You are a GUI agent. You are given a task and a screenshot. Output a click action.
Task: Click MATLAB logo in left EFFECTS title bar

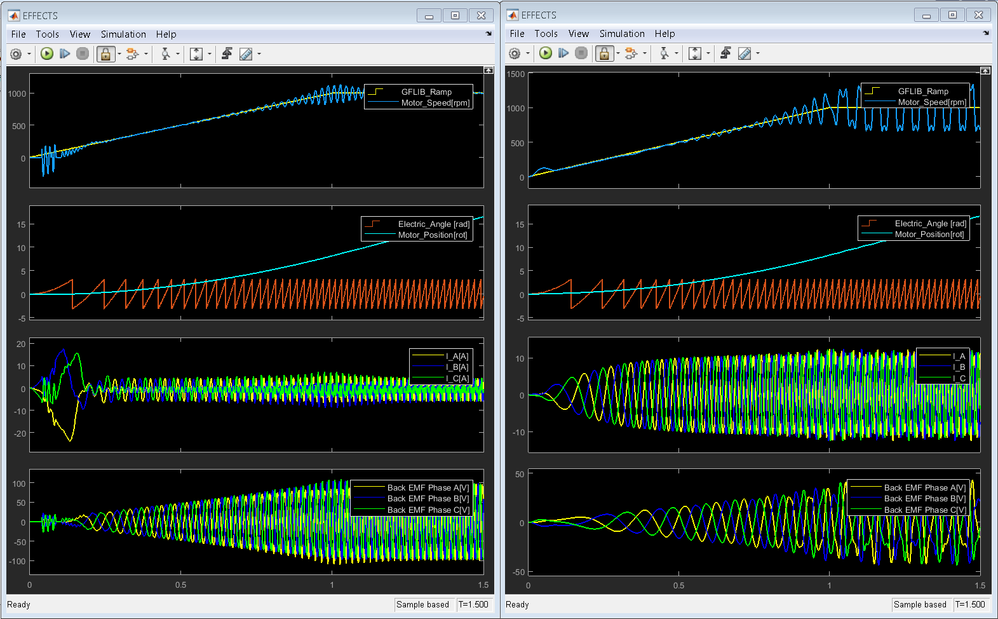[14, 15]
